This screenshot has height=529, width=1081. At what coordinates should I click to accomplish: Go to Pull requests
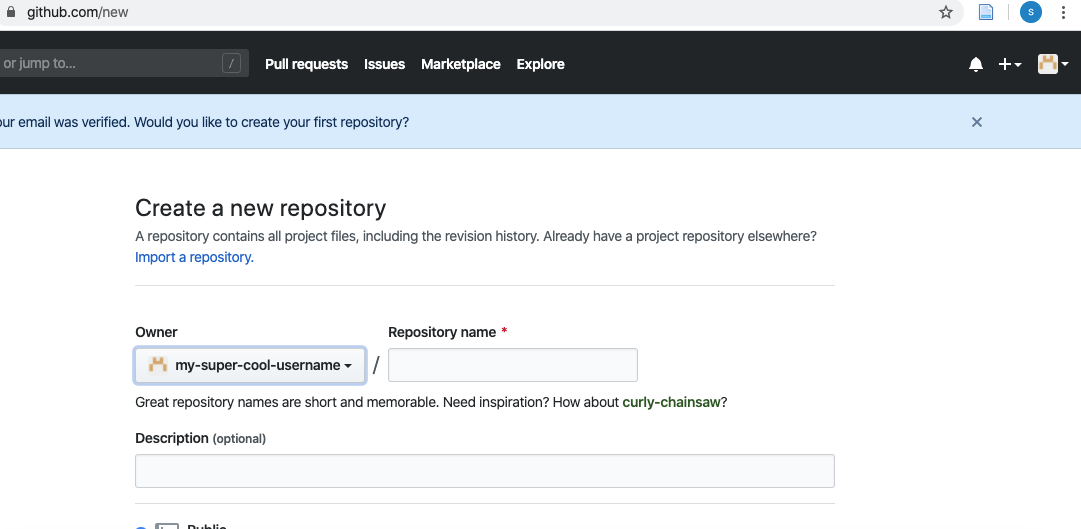(306, 64)
